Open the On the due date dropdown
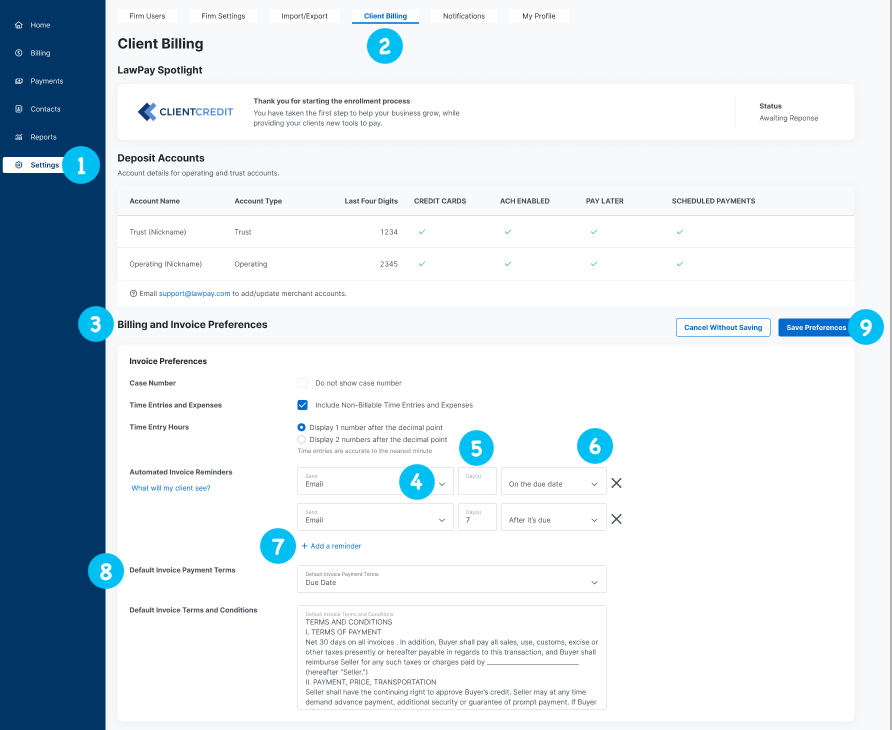Screen dimensions: 892x730 (553, 482)
